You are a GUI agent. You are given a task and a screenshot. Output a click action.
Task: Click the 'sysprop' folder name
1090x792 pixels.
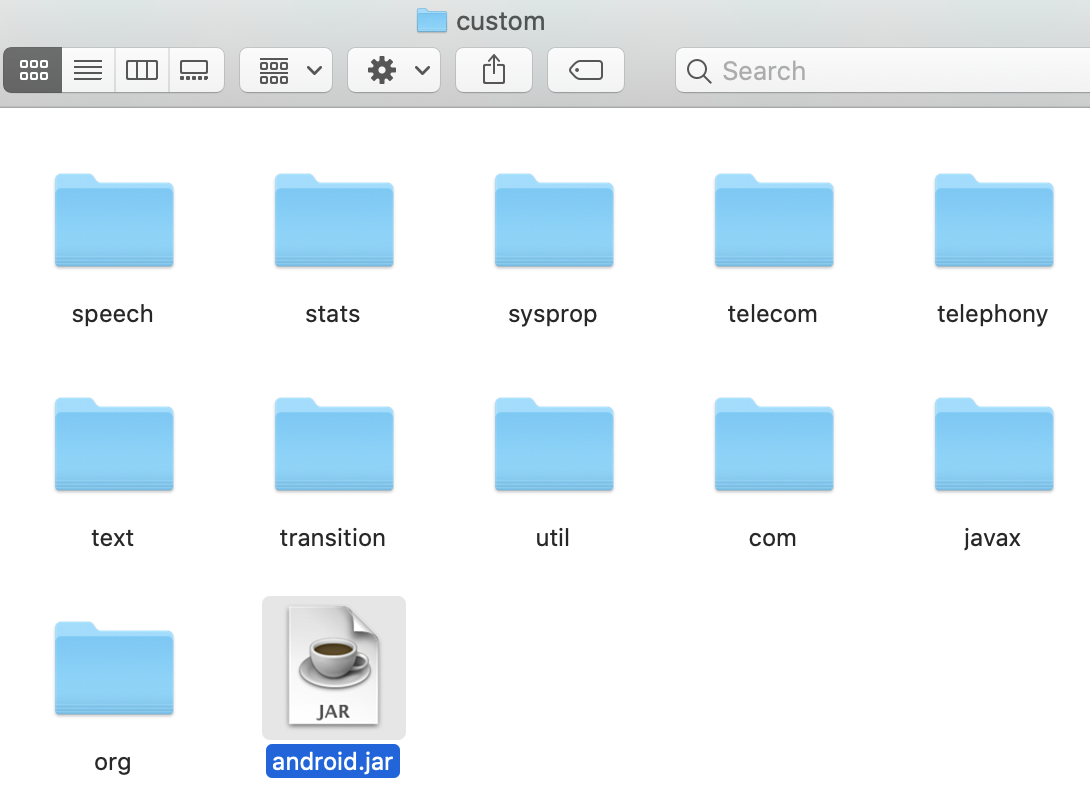(553, 314)
